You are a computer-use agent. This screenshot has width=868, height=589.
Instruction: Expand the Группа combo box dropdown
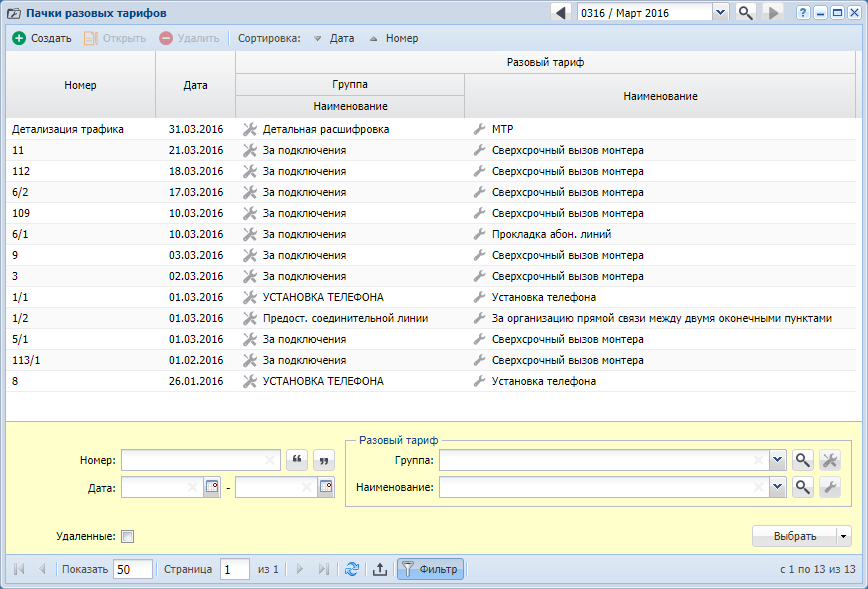(x=778, y=460)
